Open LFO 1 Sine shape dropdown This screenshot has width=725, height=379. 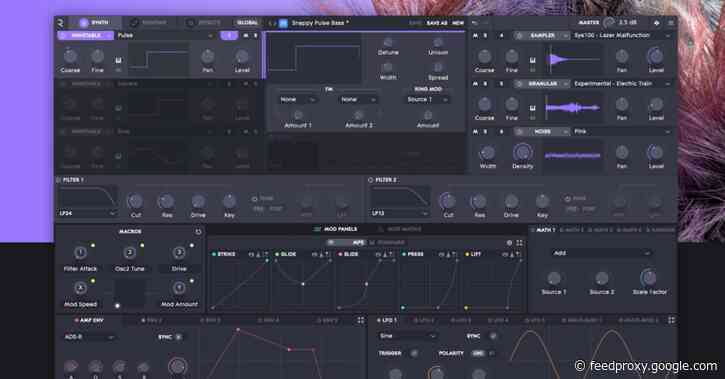(407, 336)
